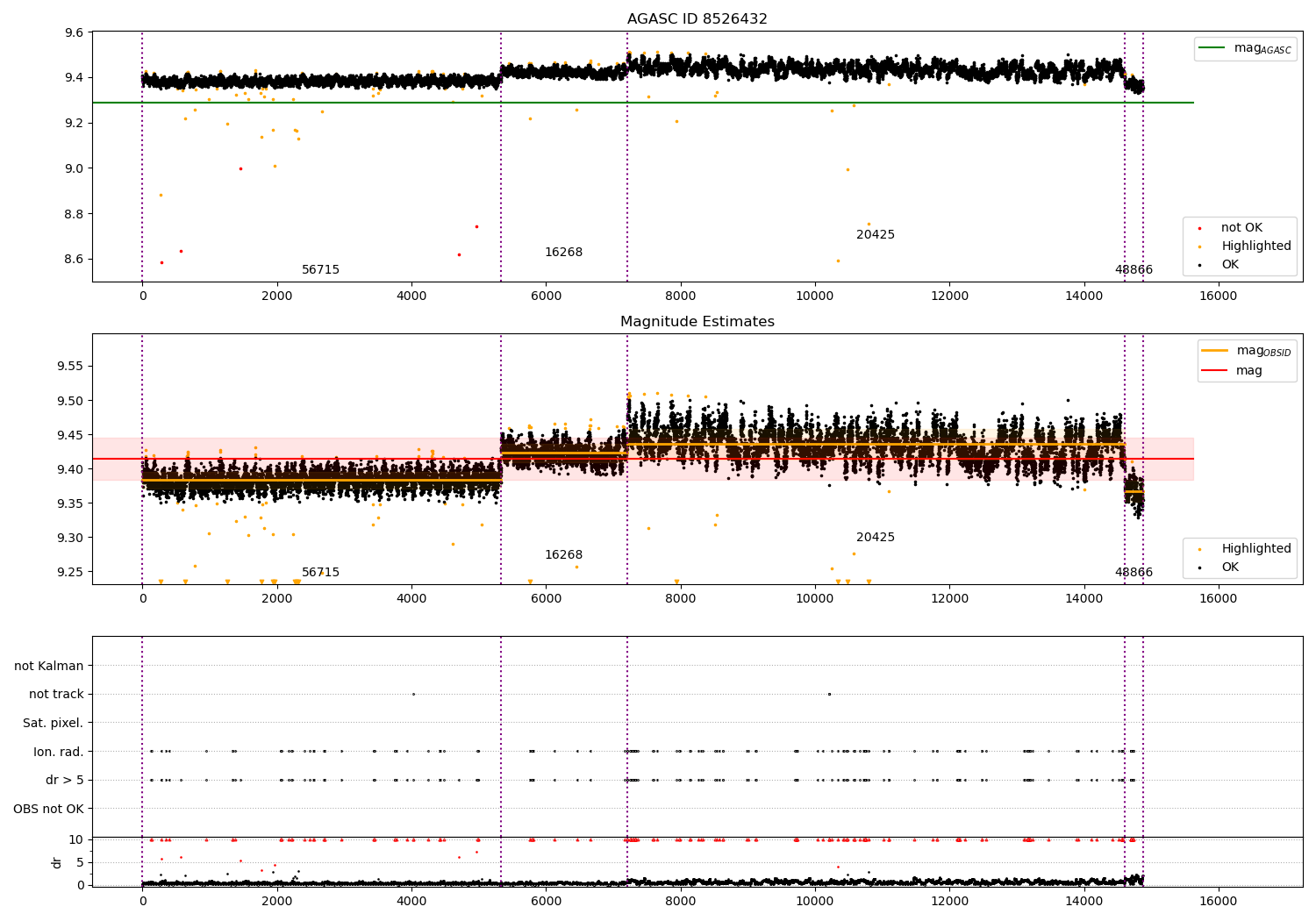Click the 'dr > 5' row label
This screenshot has width=1316, height=921.
pyautogui.click(x=65, y=781)
